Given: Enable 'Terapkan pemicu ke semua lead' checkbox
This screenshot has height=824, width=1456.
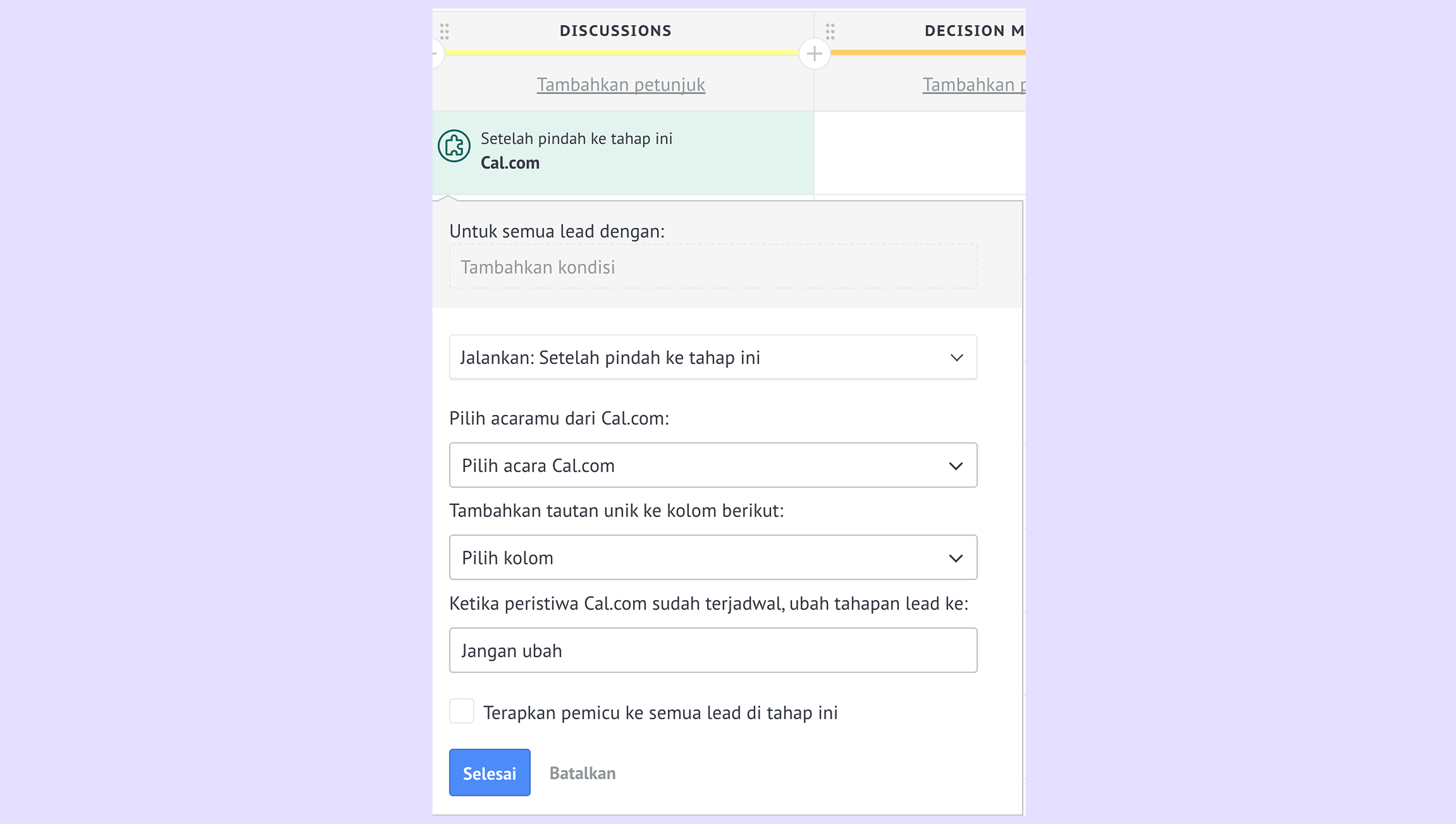Looking at the screenshot, I should click(461, 711).
